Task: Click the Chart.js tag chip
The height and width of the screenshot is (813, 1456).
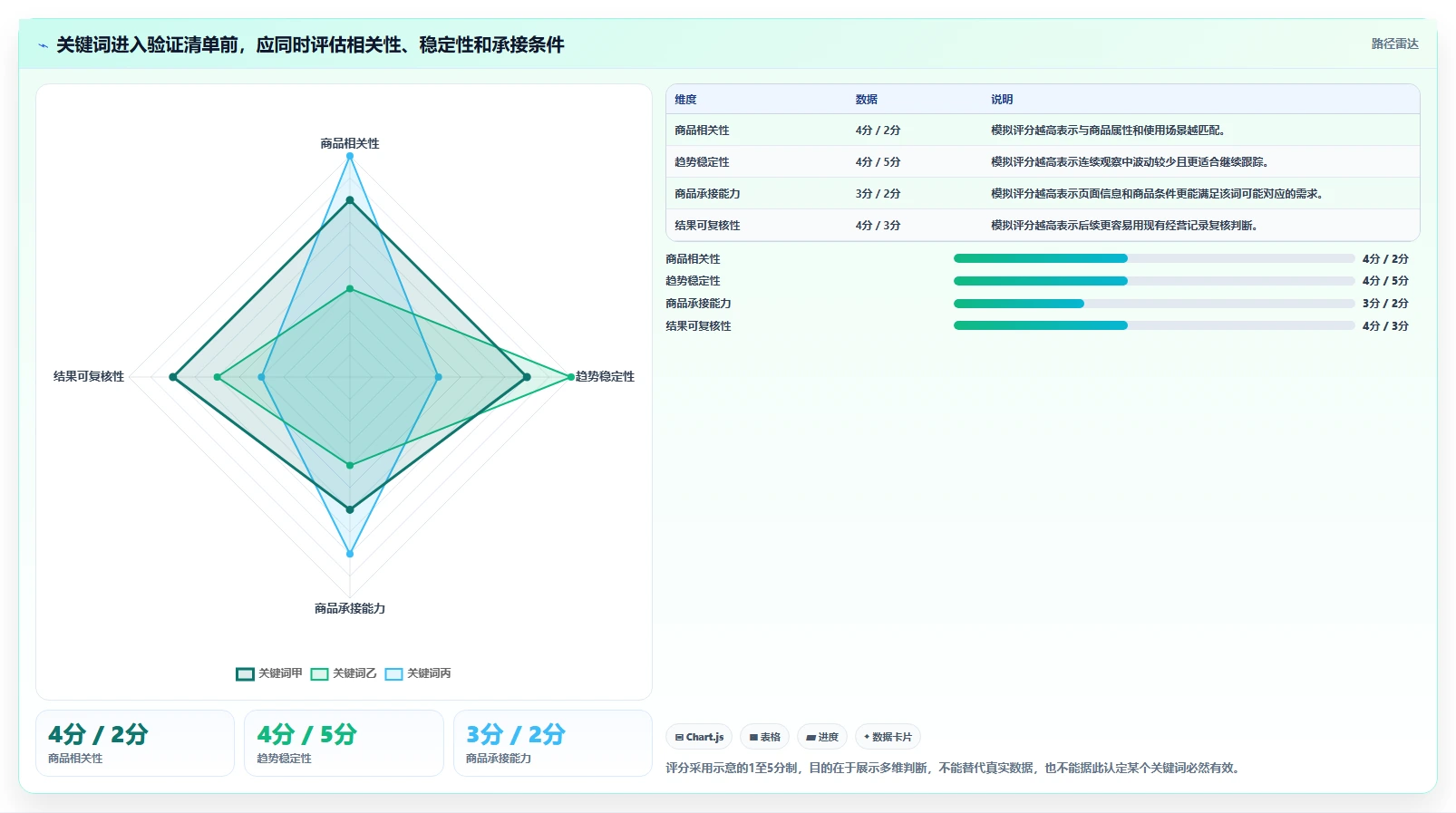Action: pos(699,737)
